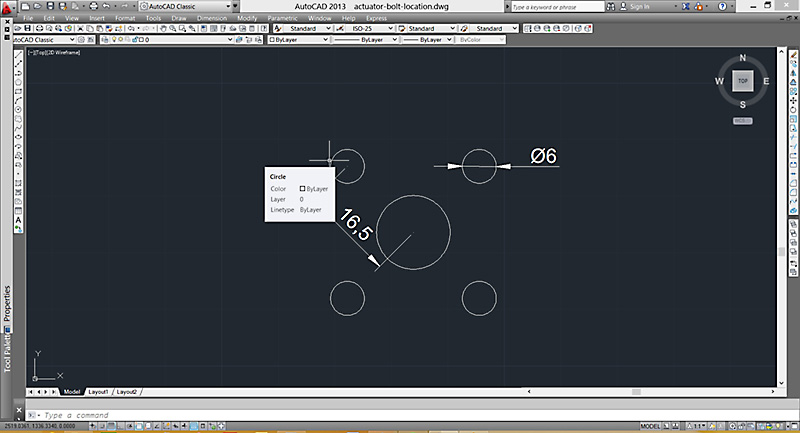Open the Modify menu
The height and width of the screenshot is (433, 800).
coord(247,18)
